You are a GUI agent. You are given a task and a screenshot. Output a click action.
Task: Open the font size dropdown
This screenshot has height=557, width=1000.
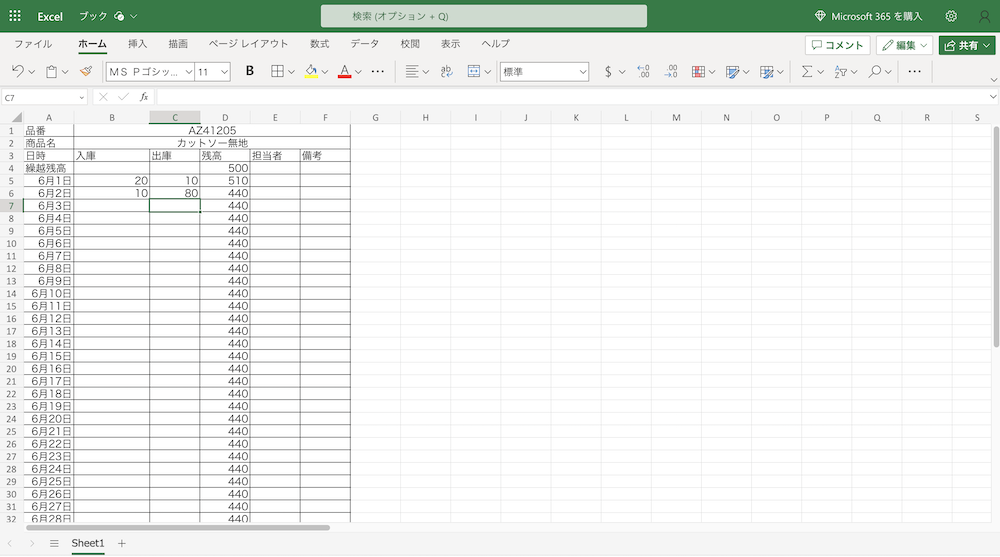click(x=223, y=72)
